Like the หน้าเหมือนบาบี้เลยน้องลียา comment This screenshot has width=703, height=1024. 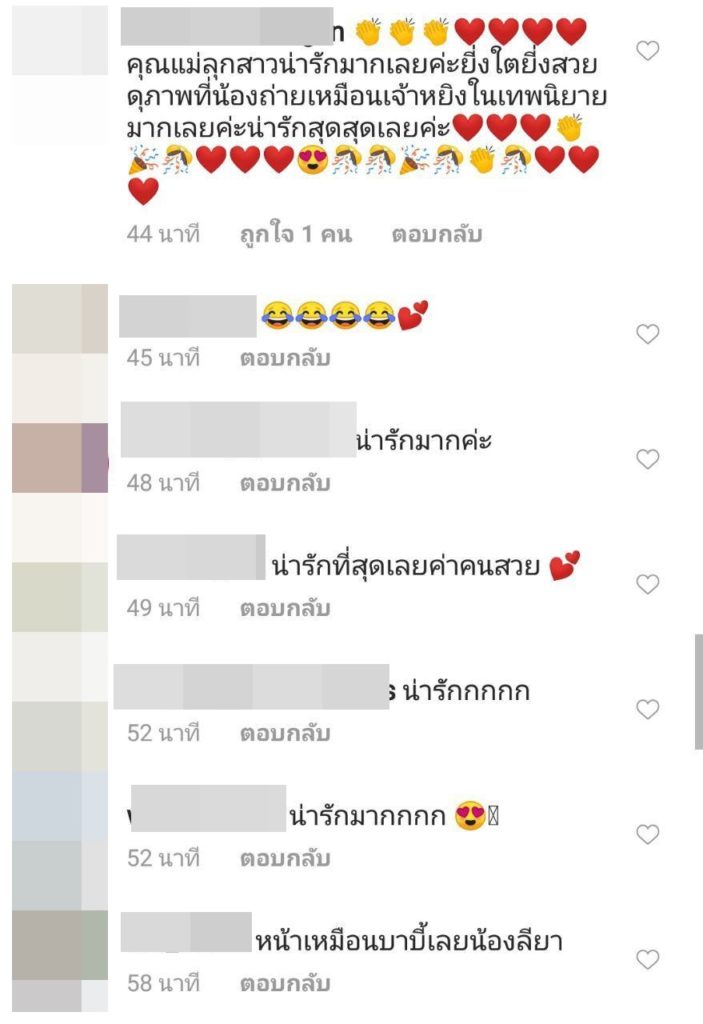tap(647, 959)
